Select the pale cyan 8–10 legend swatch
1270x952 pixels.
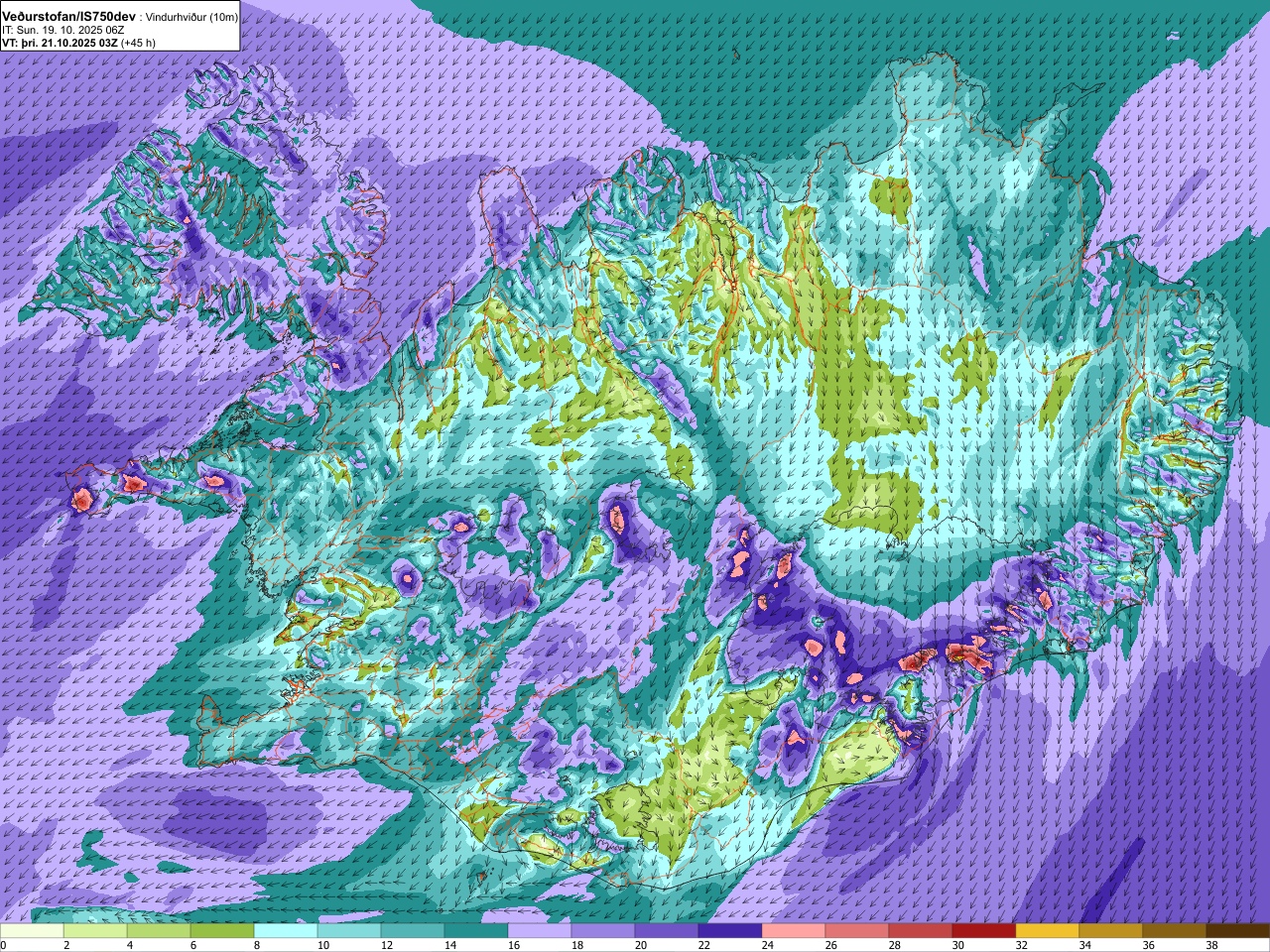(x=286, y=931)
